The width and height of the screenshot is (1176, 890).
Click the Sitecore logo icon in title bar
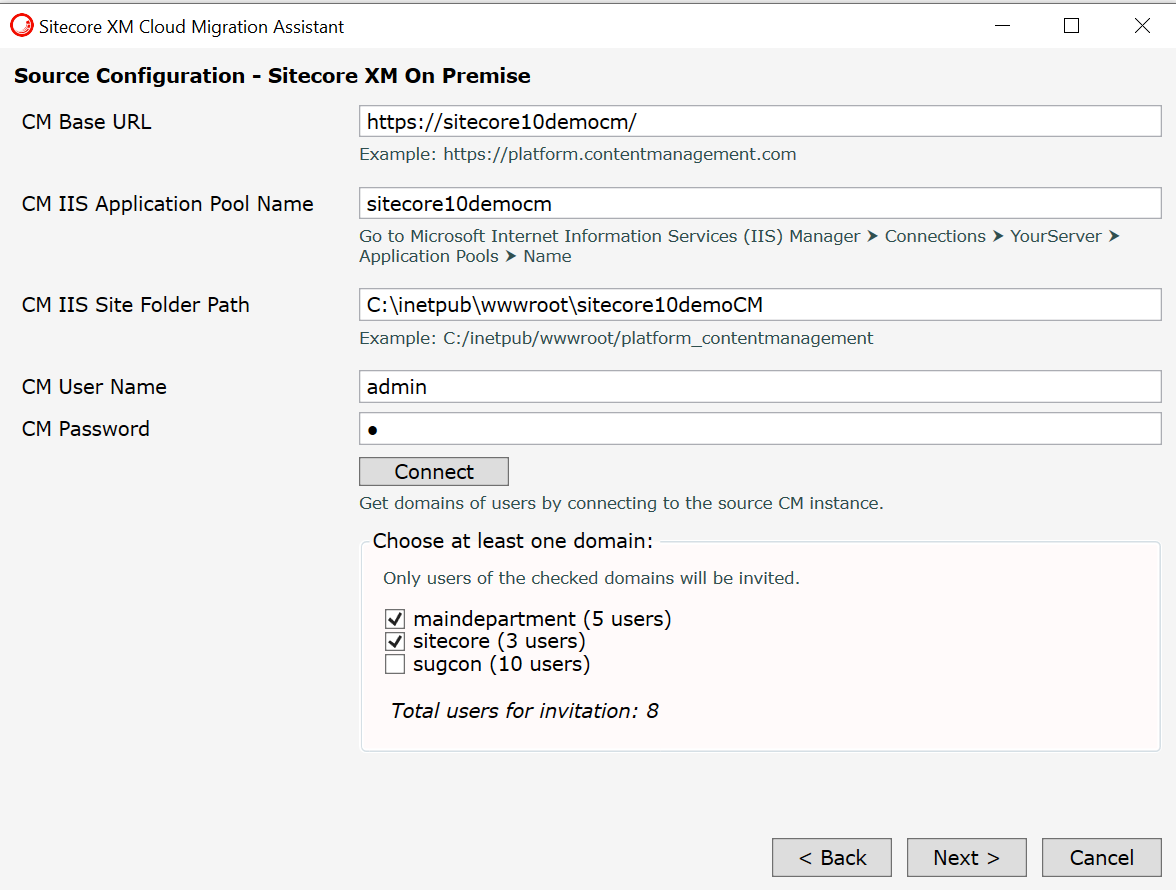pos(21,27)
